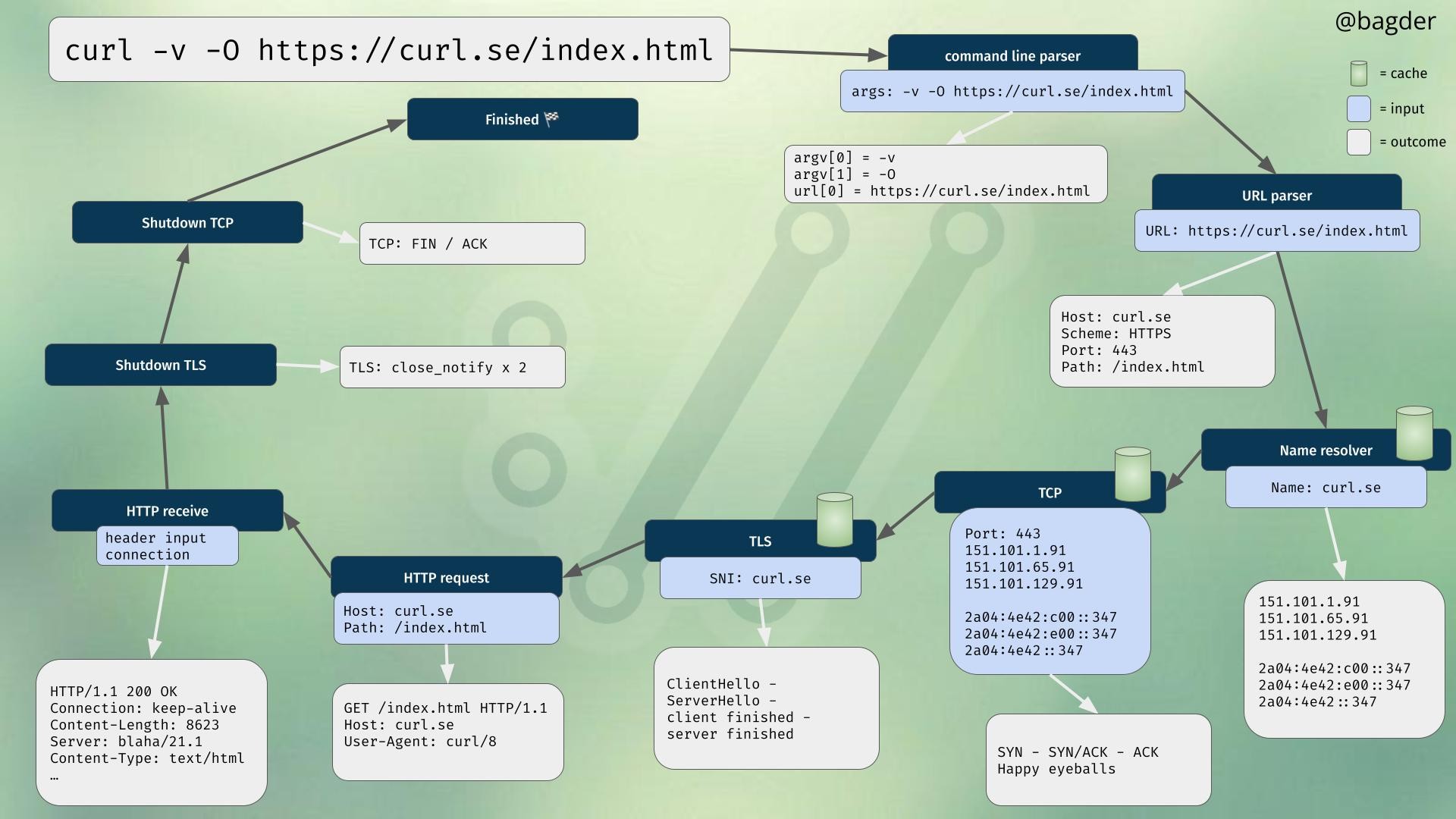Click the curl command text box
The image size is (1456, 819).
[389, 50]
